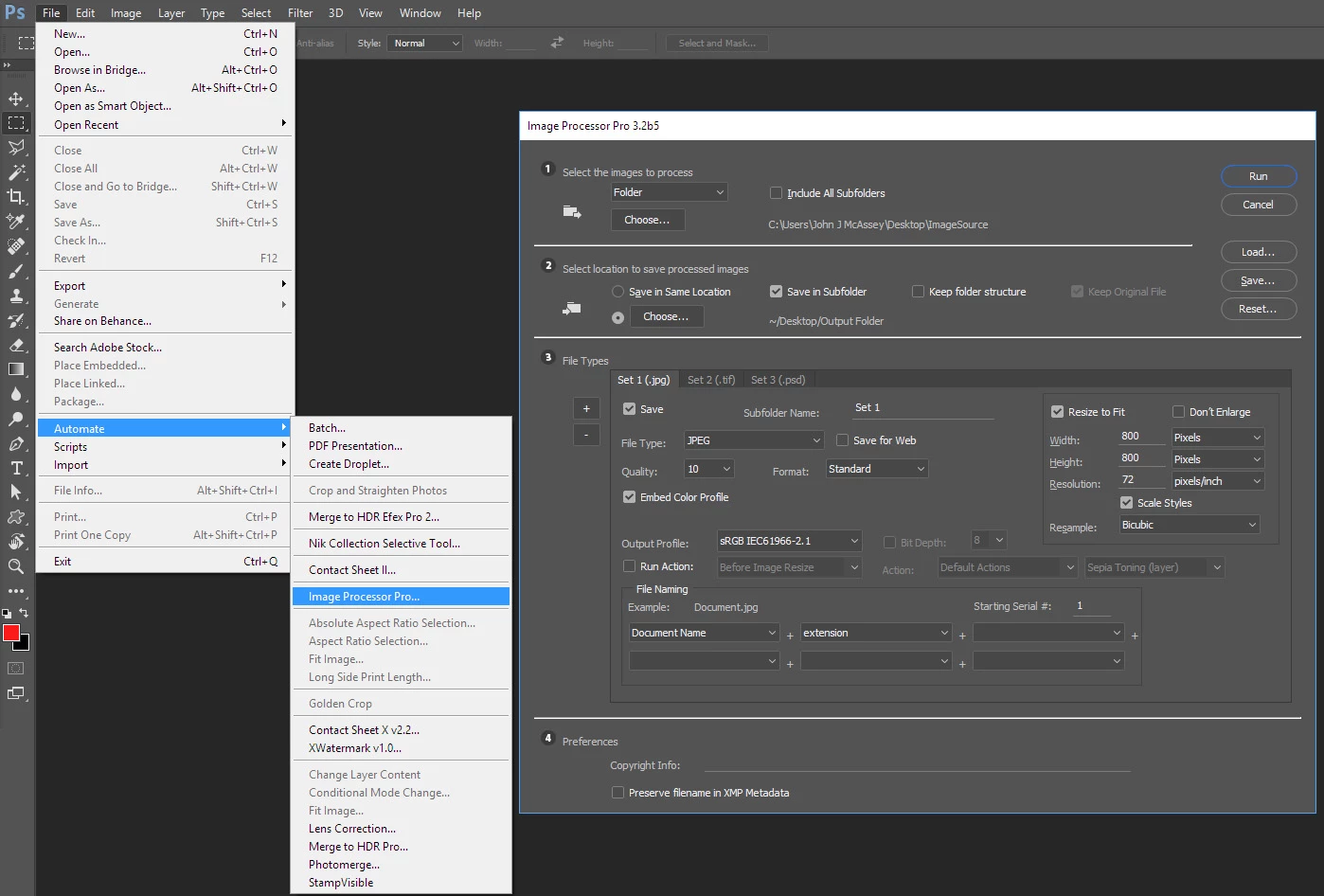Open the Format Standard dropdown
1324x896 pixels.
tap(877, 469)
